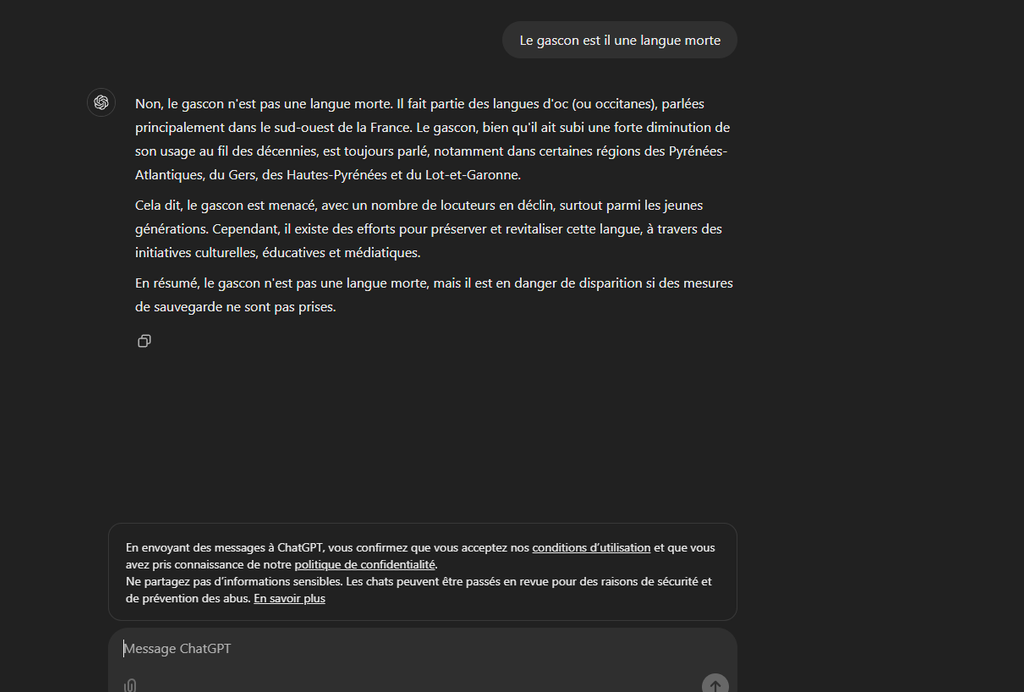Viewport: 1024px width, 692px height.
Task: Click the ChatGPT logo avatar beside the response
Action: point(101,102)
